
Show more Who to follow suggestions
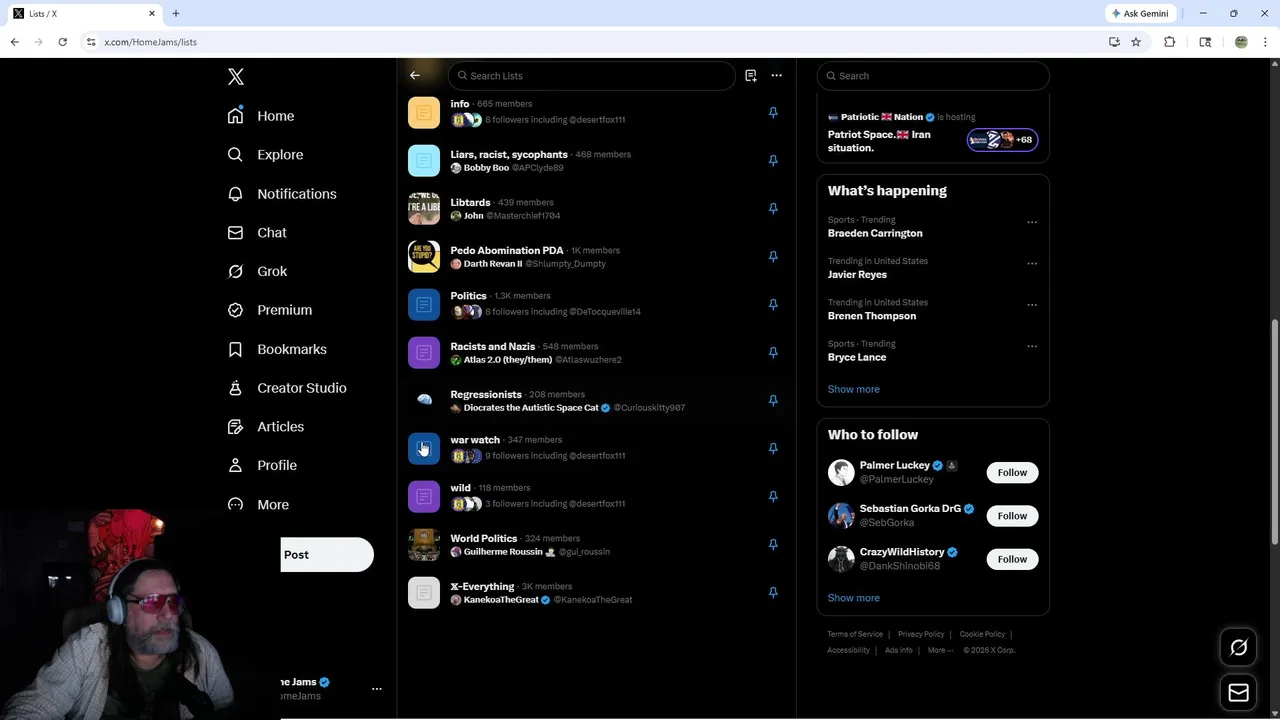tap(854, 598)
